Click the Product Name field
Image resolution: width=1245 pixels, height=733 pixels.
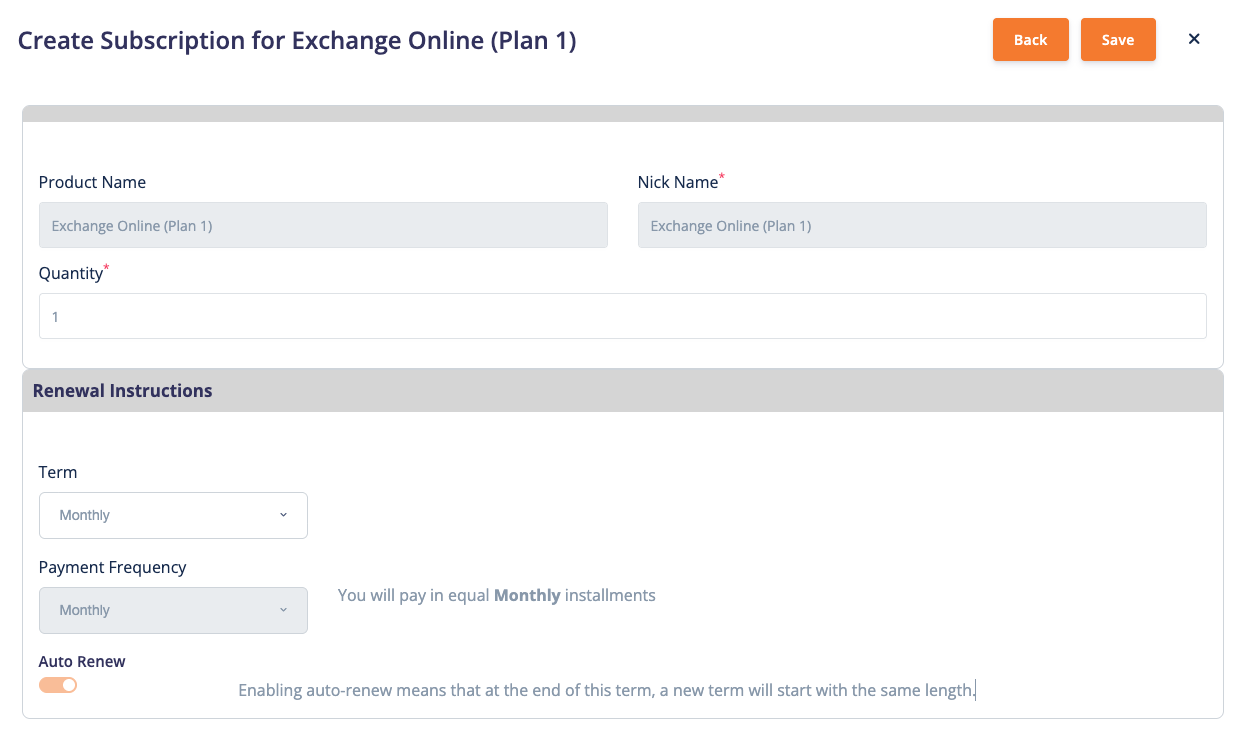(x=322, y=224)
